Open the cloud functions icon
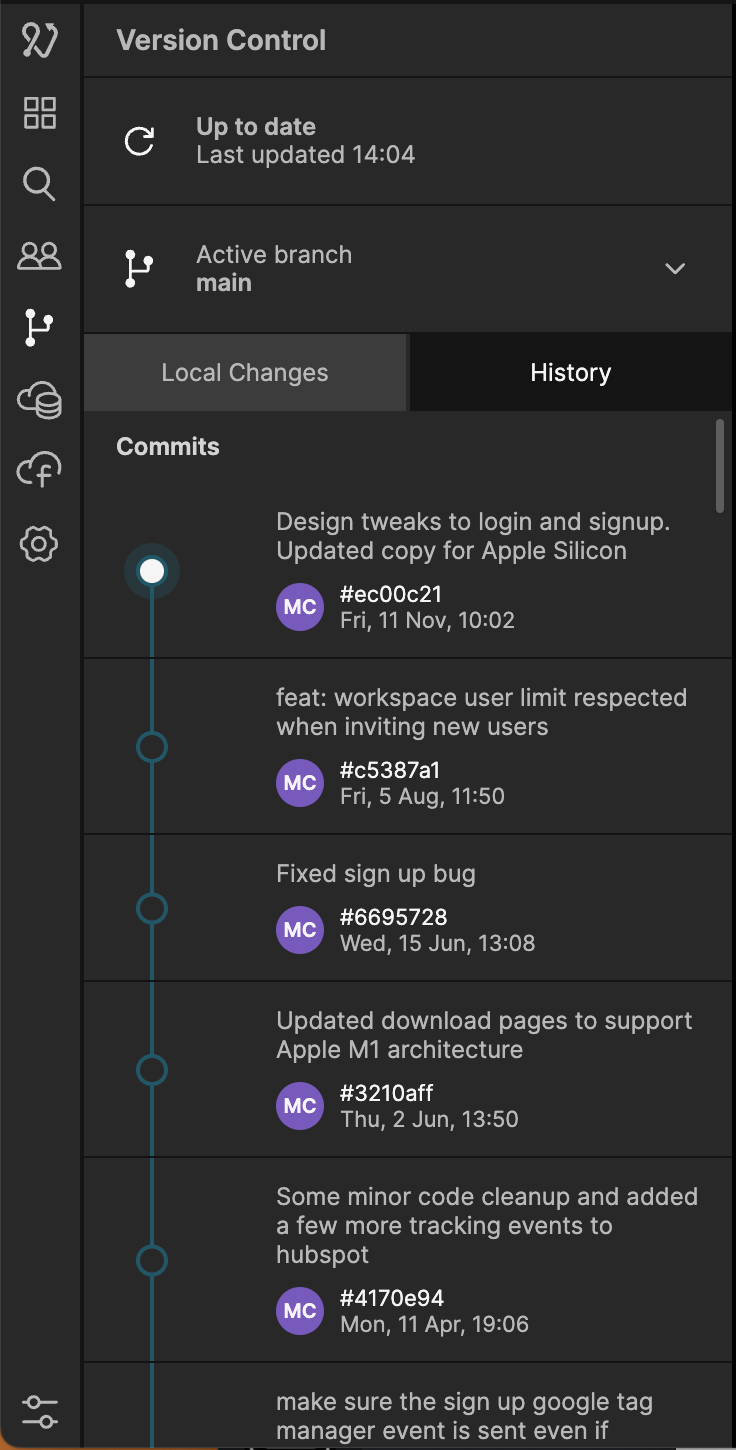 click(x=40, y=471)
